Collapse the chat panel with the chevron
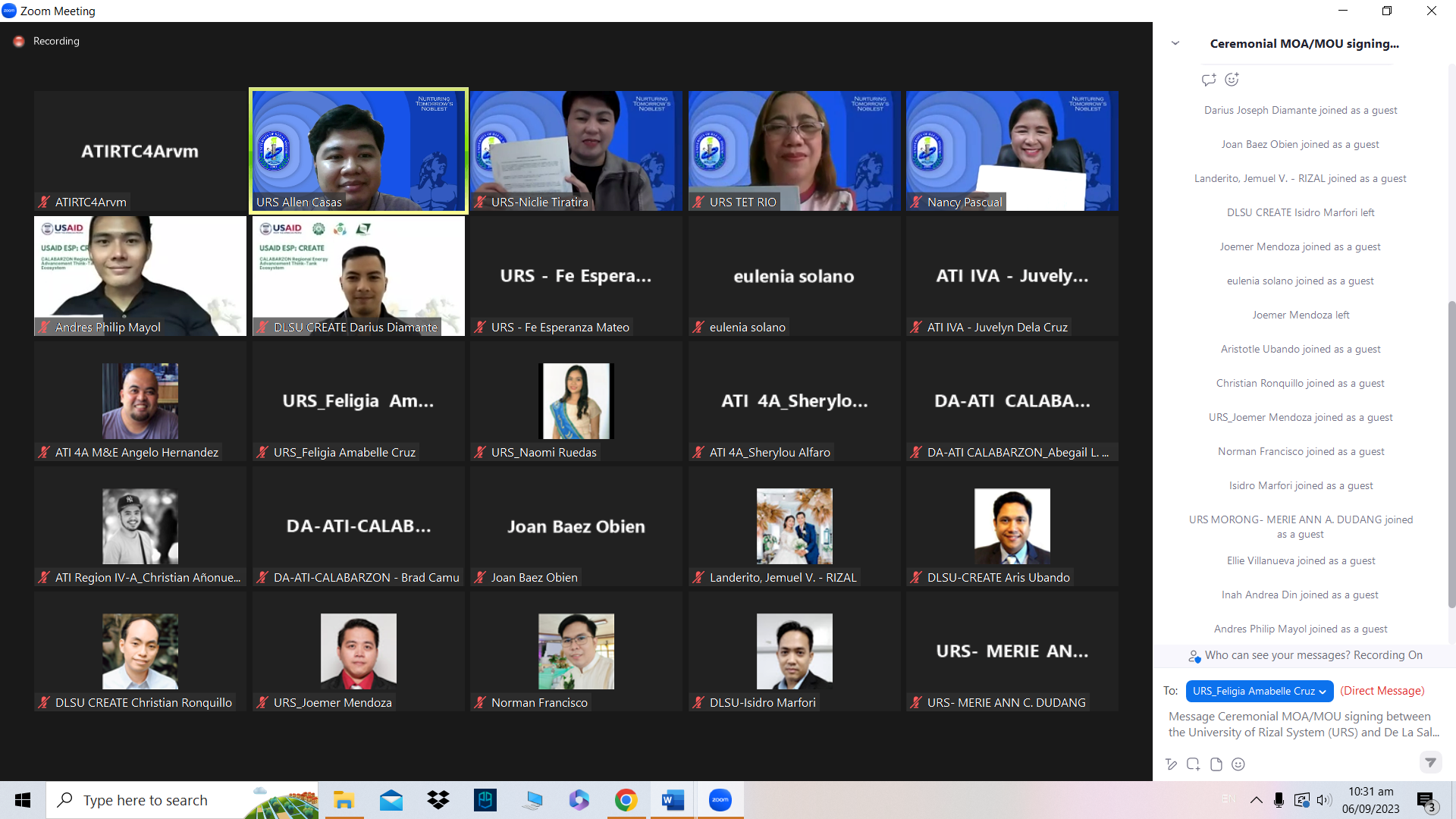The width and height of the screenshot is (1456, 819). pos(1175,43)
